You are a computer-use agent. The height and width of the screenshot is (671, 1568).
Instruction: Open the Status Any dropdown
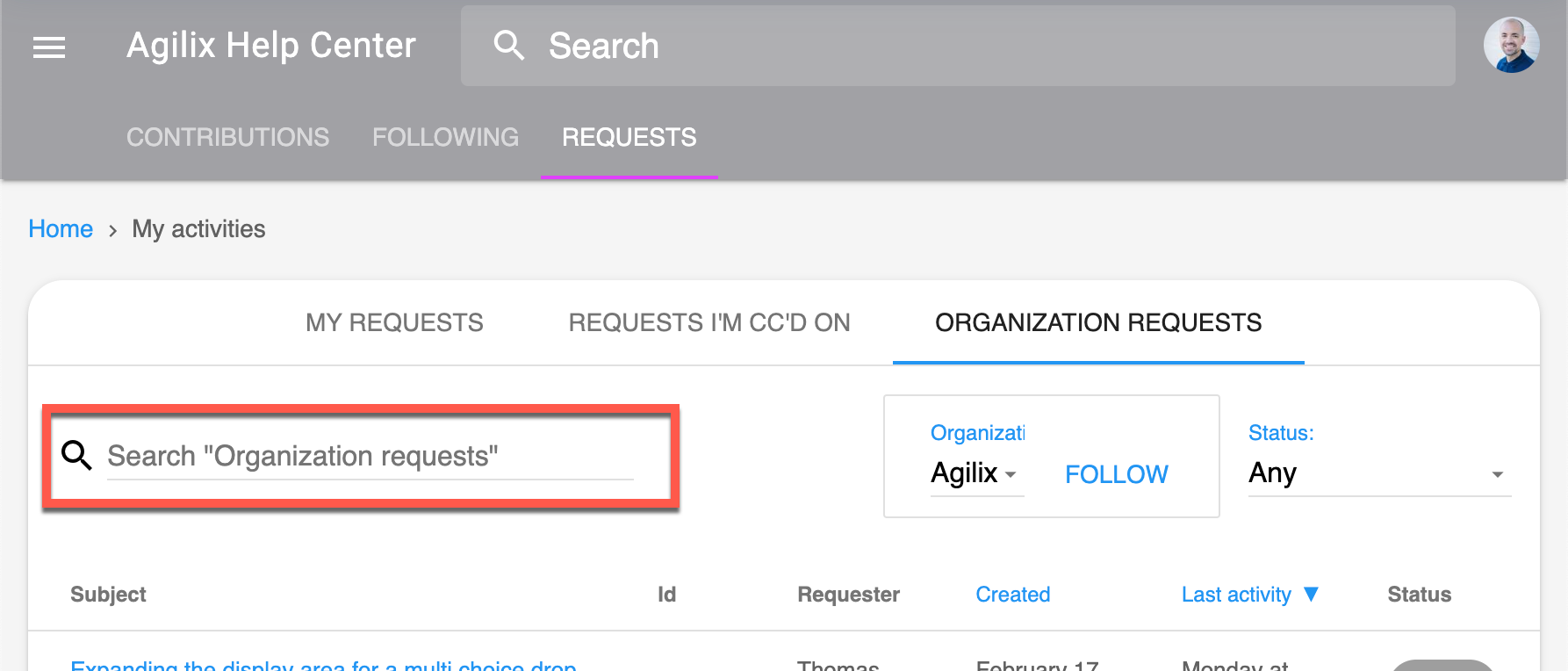(x=1379, y=474)
